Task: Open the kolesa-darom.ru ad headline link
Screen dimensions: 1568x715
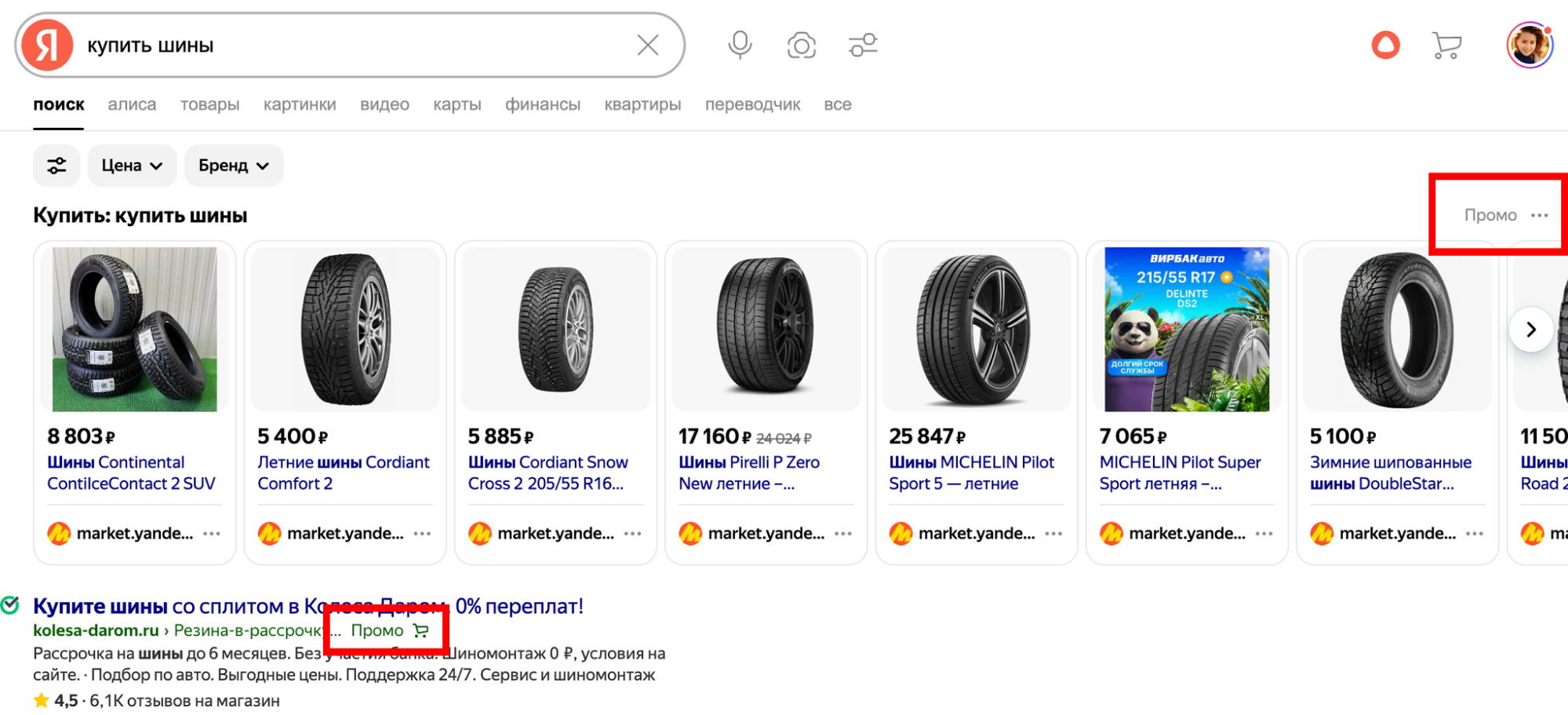Action: click(x=307, y=606)
